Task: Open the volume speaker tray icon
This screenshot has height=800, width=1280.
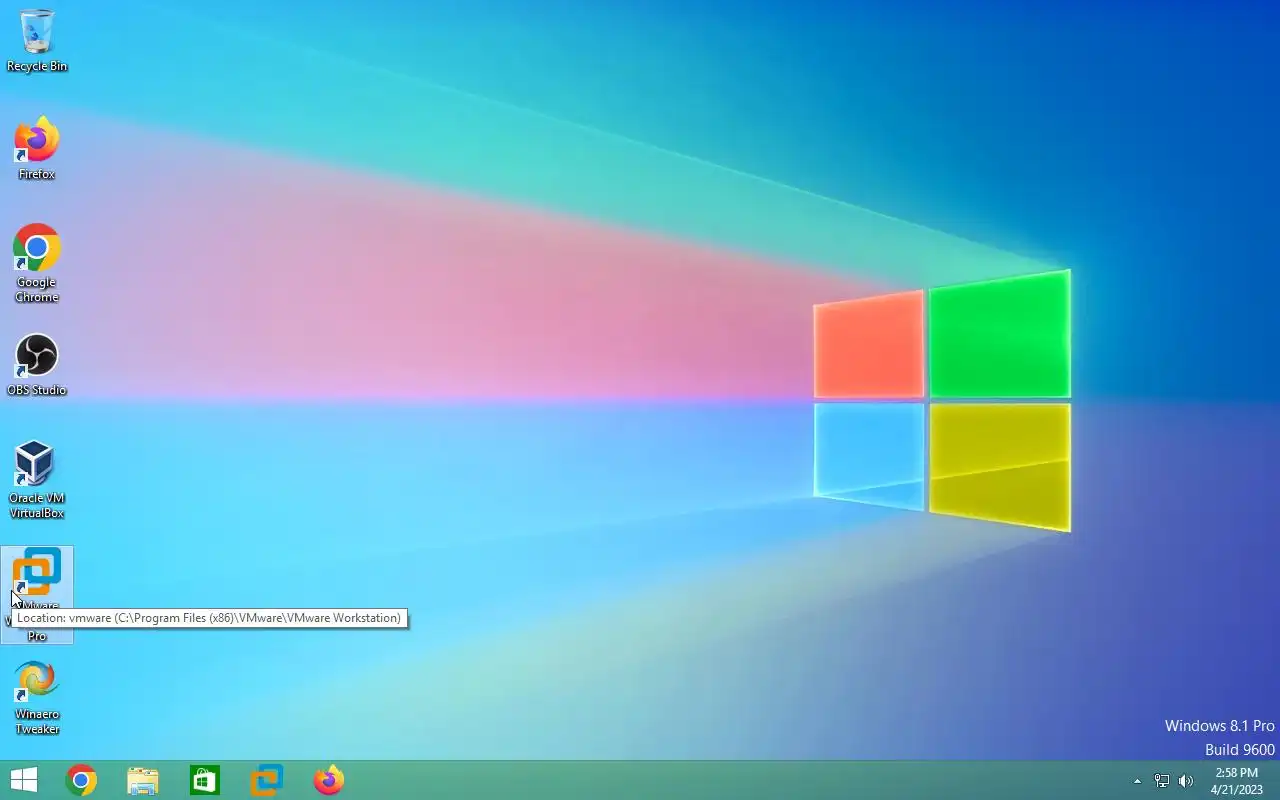Action: point(1186,781)
